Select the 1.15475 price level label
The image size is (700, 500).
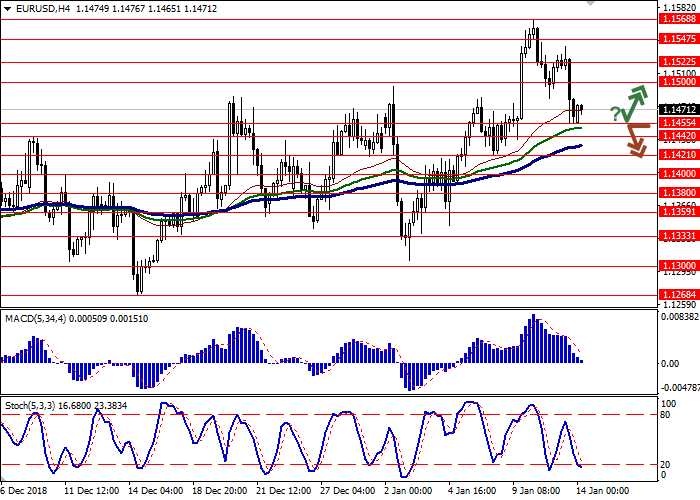tap(678, 39)
